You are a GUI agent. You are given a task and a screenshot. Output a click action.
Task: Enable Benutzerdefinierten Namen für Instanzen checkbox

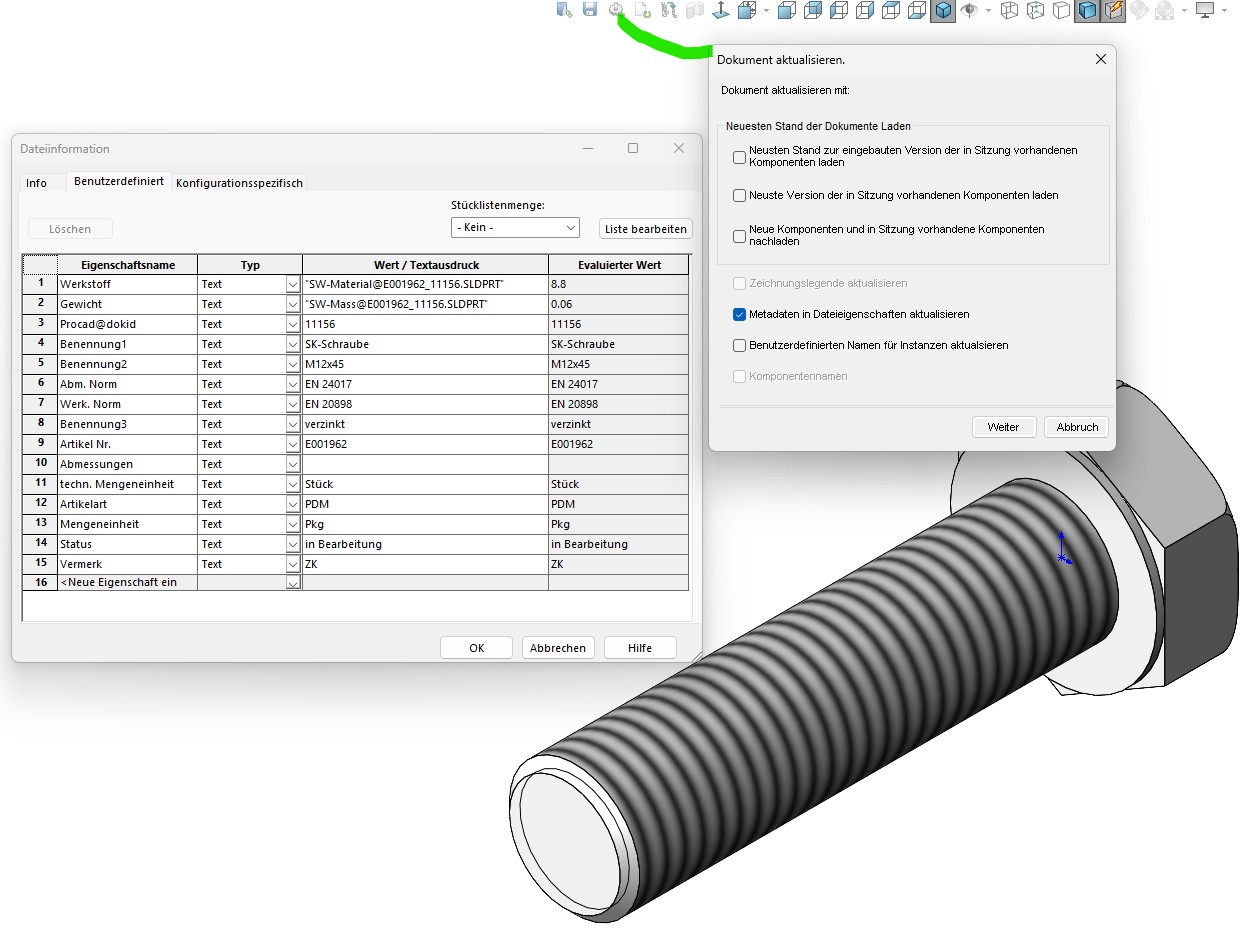[x=740, y=345]
